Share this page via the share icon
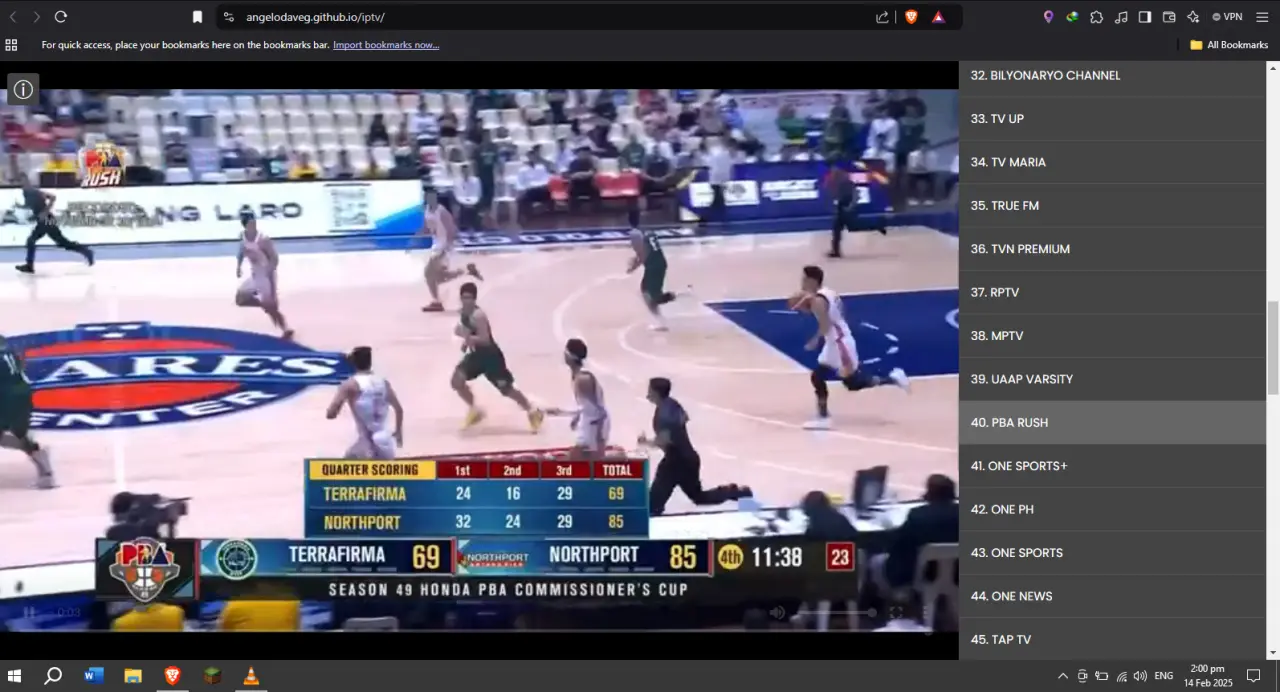This screenshot has height=692, width=1280. tap(882, 17)
